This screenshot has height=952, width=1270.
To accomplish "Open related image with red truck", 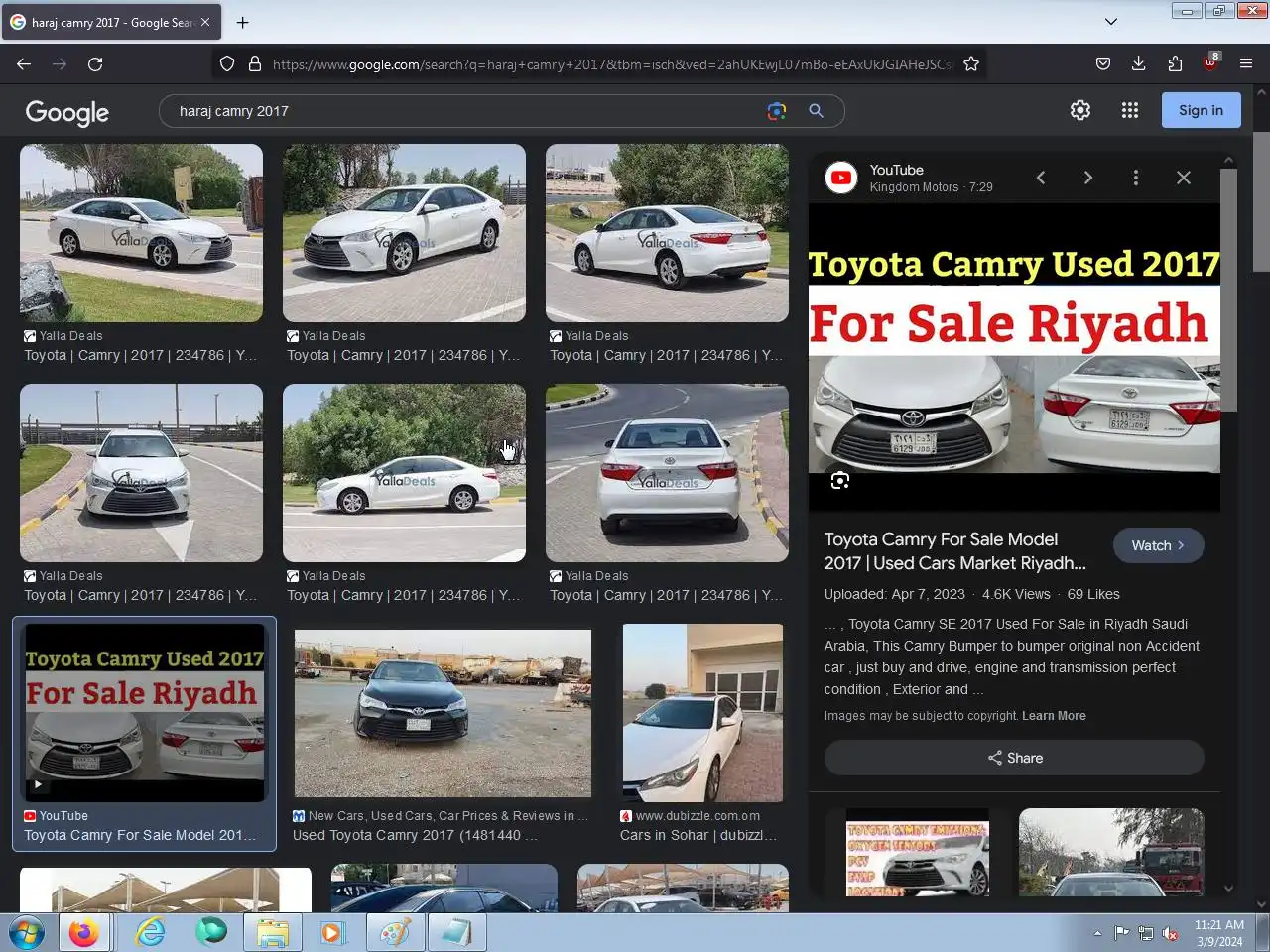I will [x=1111, y=853].
